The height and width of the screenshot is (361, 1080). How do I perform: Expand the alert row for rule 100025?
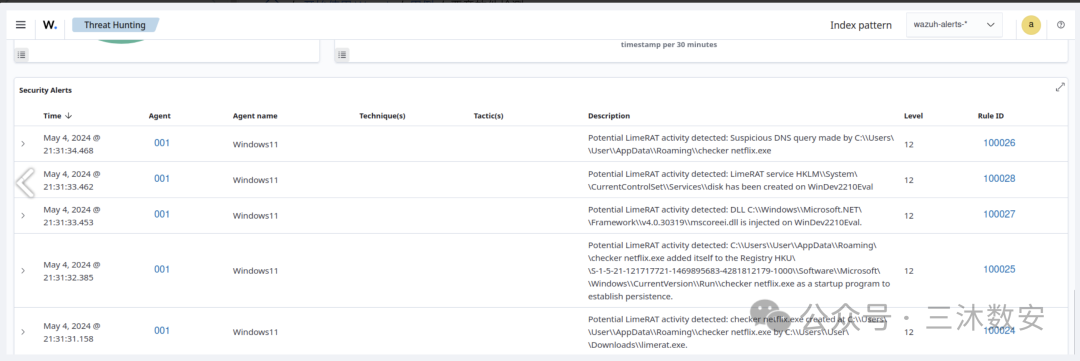pos(23,270)
